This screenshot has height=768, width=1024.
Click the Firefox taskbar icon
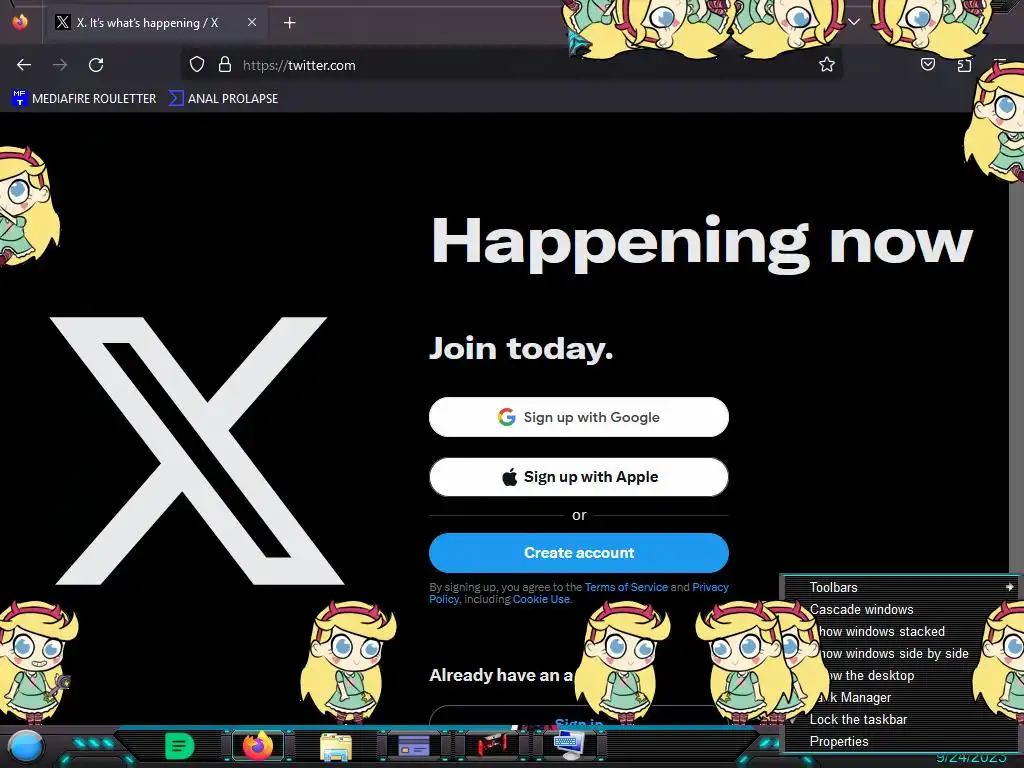coord(258,745)
